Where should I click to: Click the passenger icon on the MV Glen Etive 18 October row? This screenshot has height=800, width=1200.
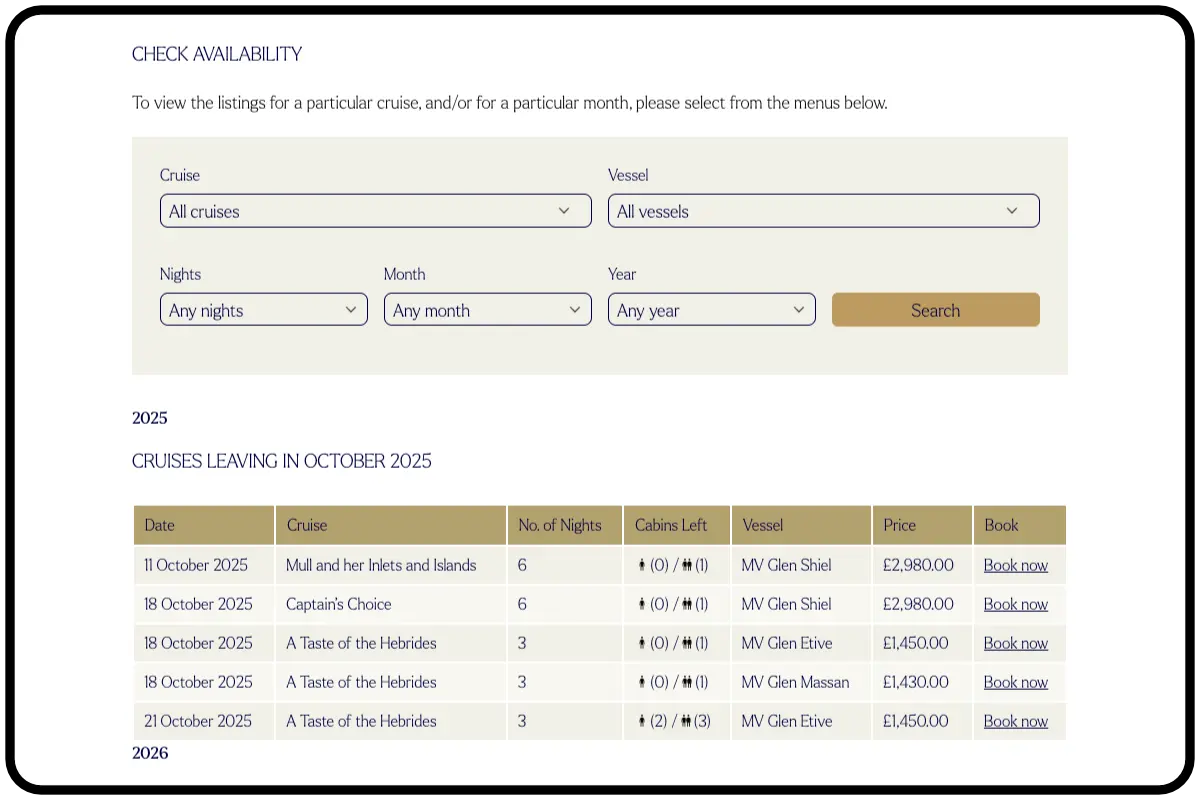[x=642, y=643]
